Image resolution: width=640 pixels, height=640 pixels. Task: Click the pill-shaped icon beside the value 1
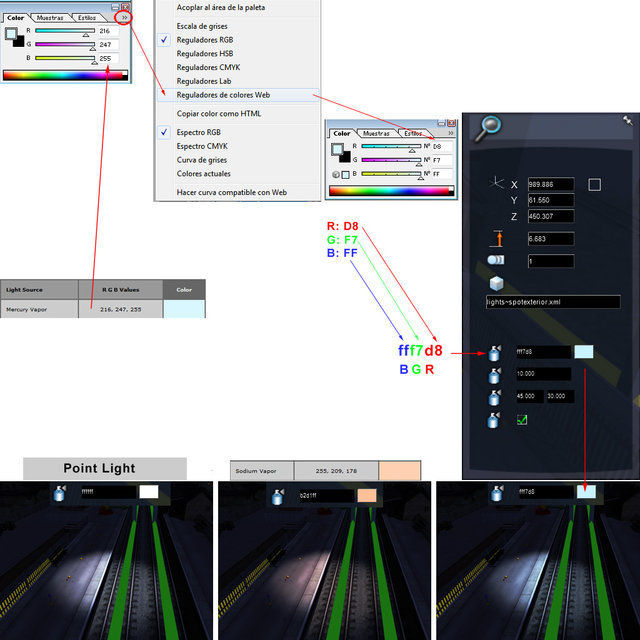point(497,260)
